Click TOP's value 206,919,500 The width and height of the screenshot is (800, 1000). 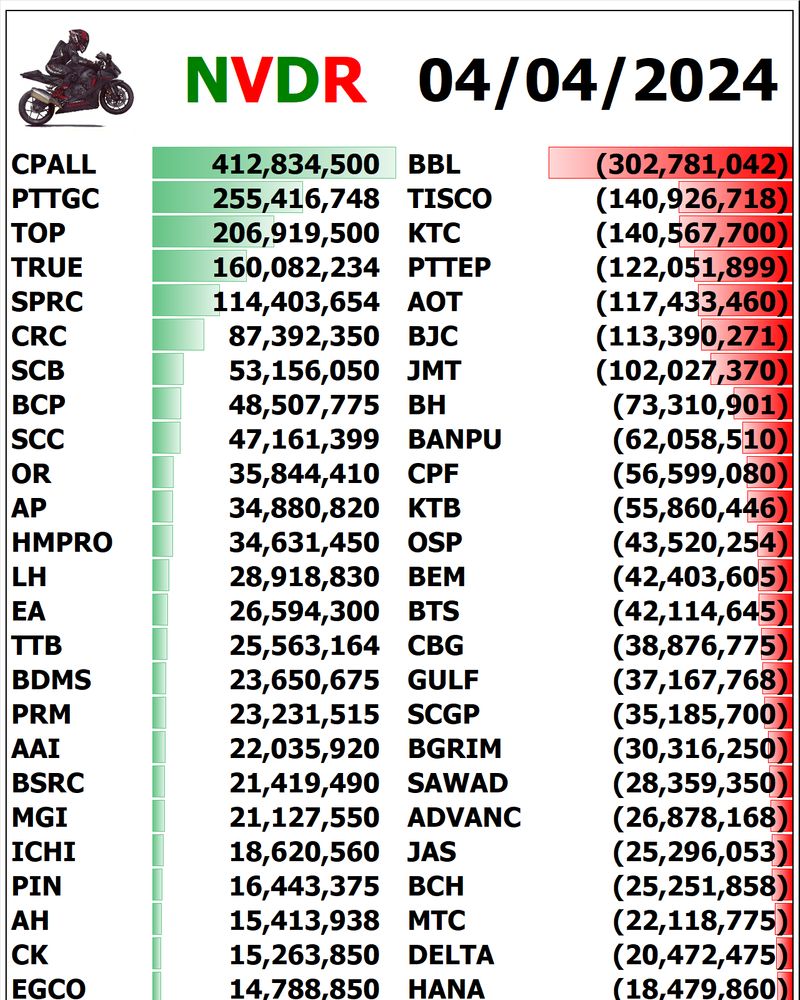click(x=295, y=233)
